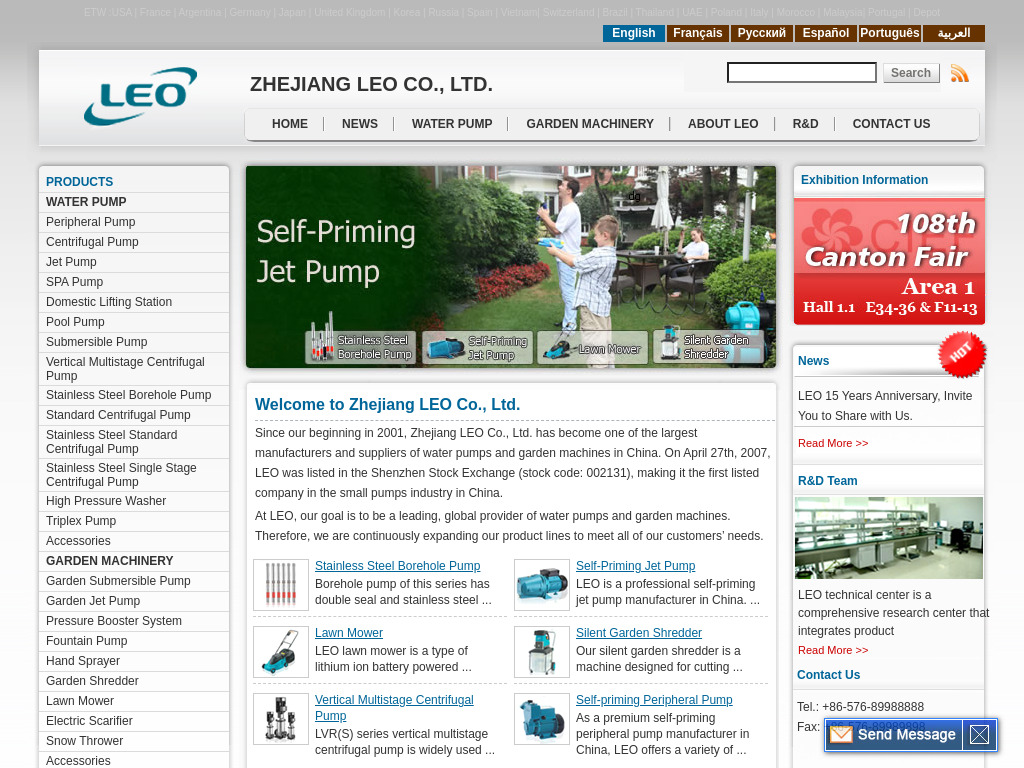Open Snow Thrower category
This screenshot has height=768, width=1024.
pyautogui.click(x=84, y=741)
